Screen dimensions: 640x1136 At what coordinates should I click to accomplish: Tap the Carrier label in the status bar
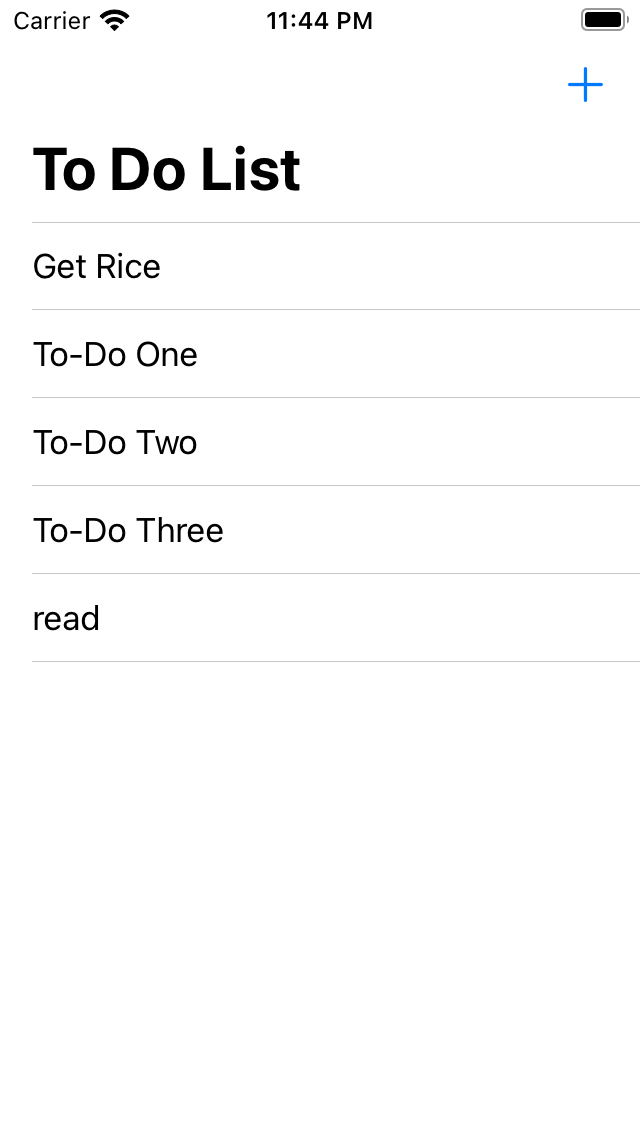[x=51, y=21]
